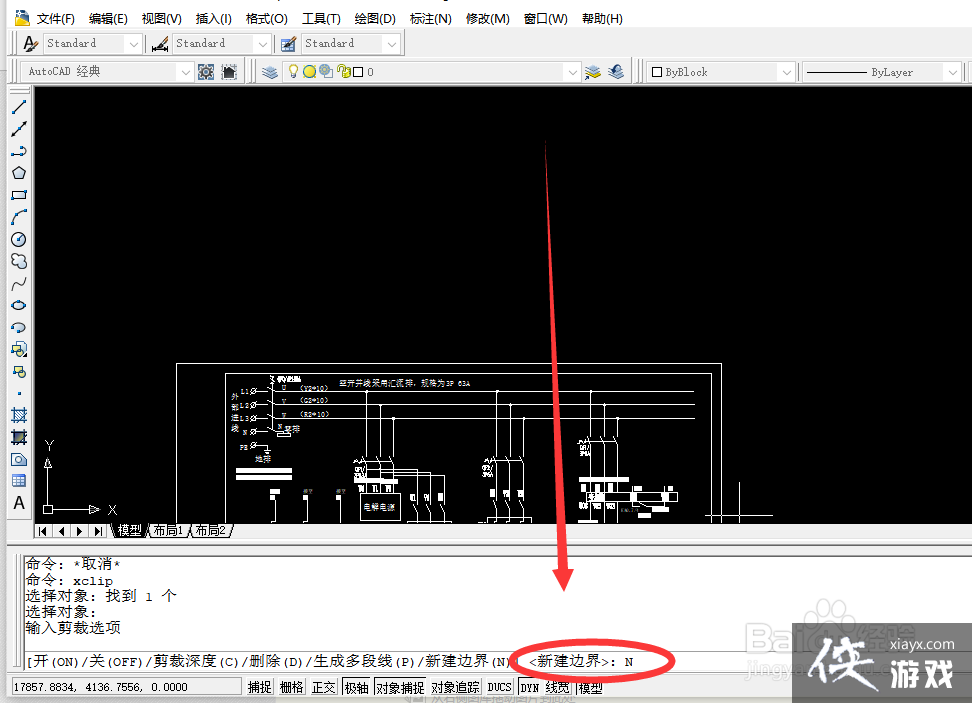Select the Line tool
The height and width of the screenshot is (703, 972).
pyautogui.click(x=18, y=107)
